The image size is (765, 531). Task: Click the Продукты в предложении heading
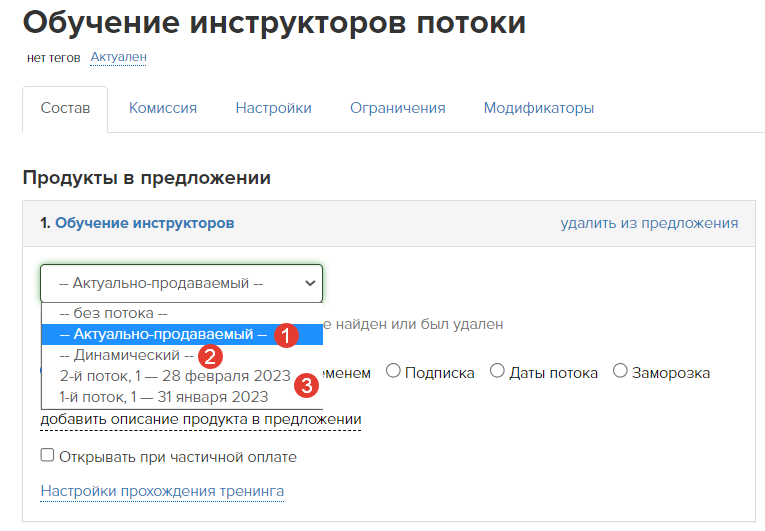click(146, 178)
